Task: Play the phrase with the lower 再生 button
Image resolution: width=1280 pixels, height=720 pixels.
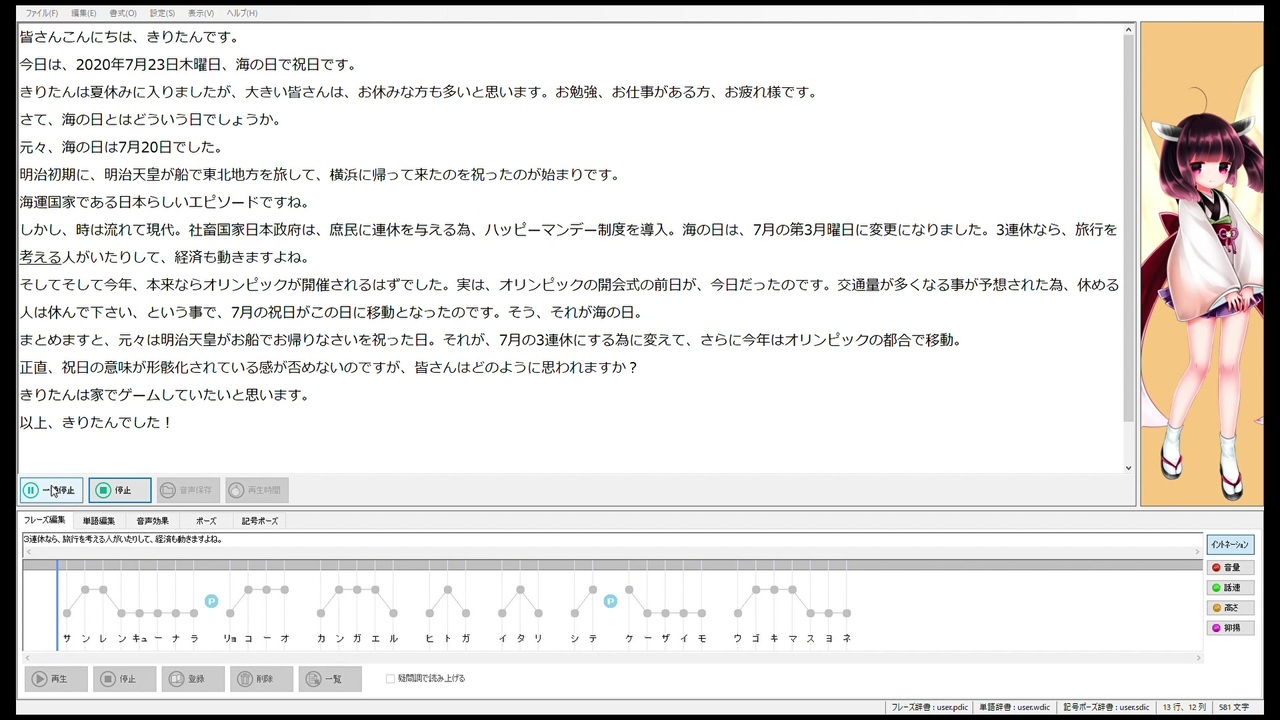Action: click(x=56, y=679)
